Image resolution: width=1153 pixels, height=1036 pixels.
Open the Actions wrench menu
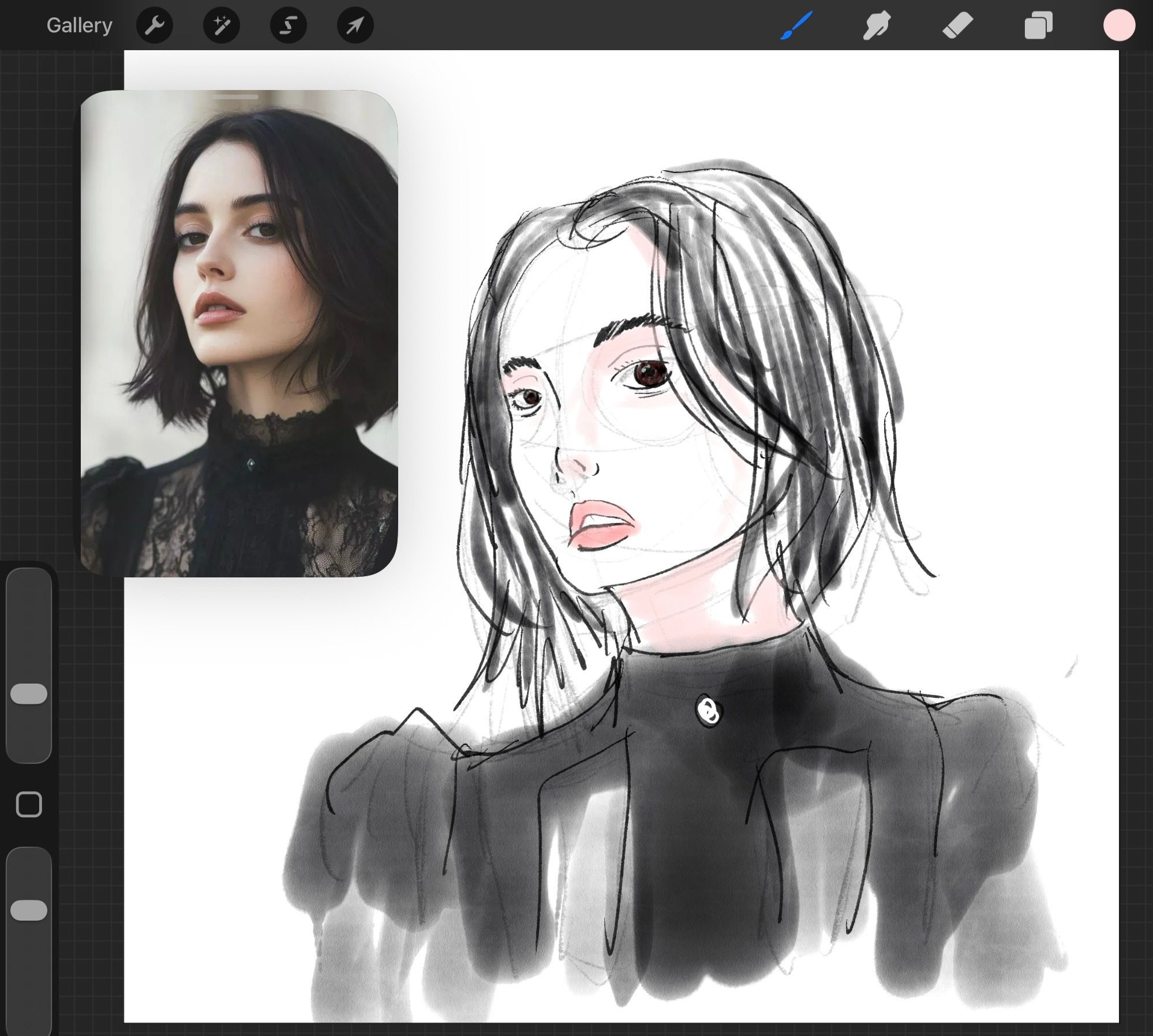click(x=155, y=25)
